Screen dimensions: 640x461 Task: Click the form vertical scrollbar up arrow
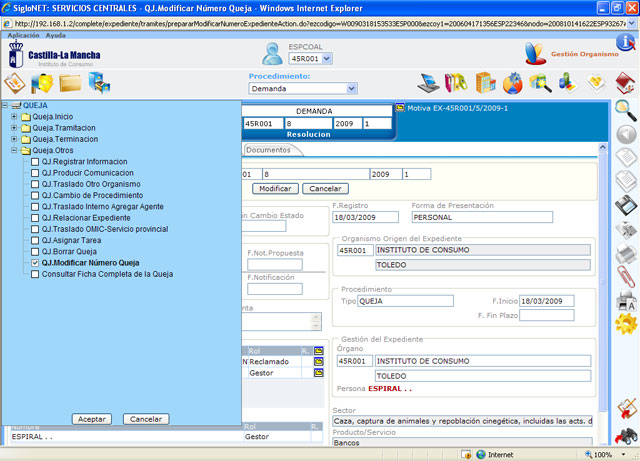point(602,148)
